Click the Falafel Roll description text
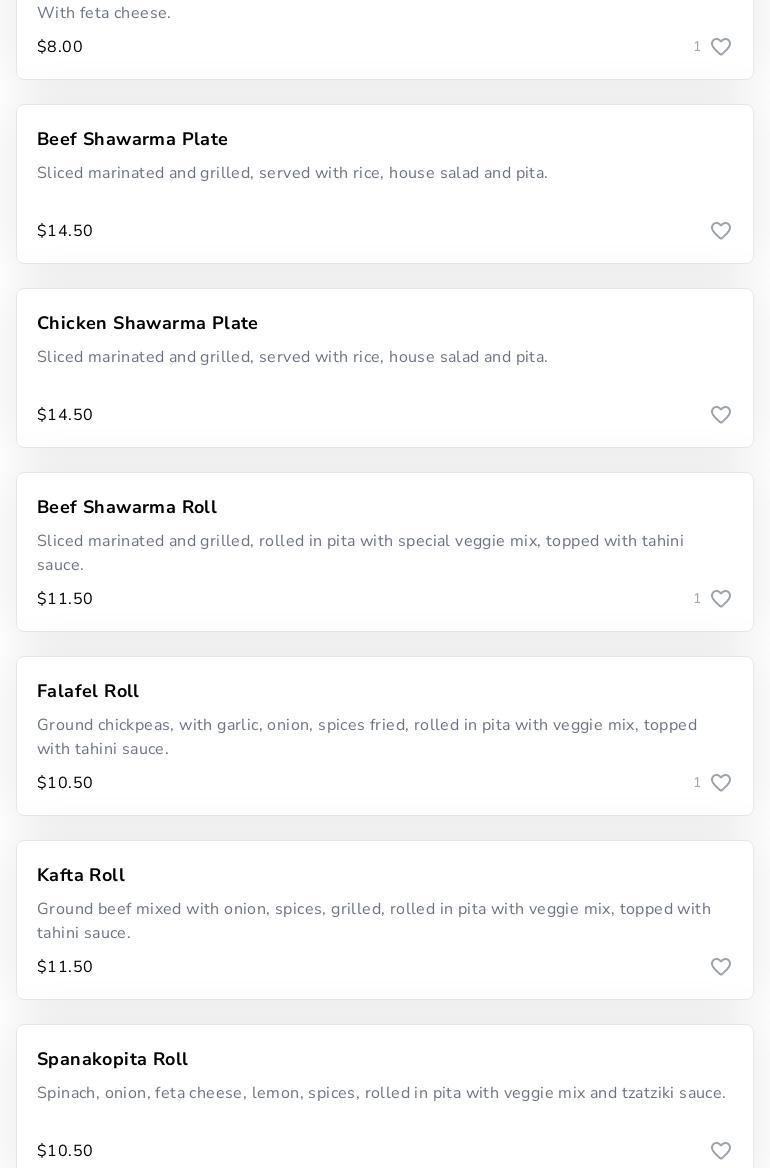This screenshot has height=1168, width=770. point(366,737)
